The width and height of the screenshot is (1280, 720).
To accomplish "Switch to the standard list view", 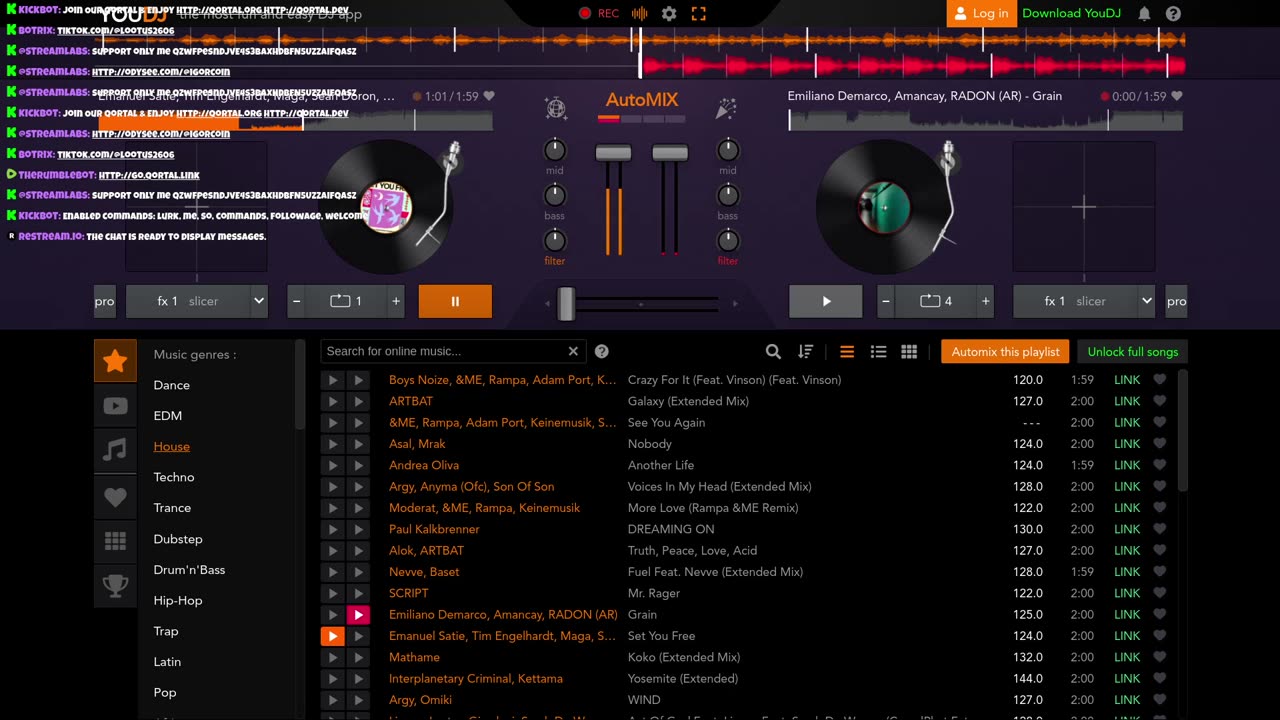I will [x=847, y=352].
